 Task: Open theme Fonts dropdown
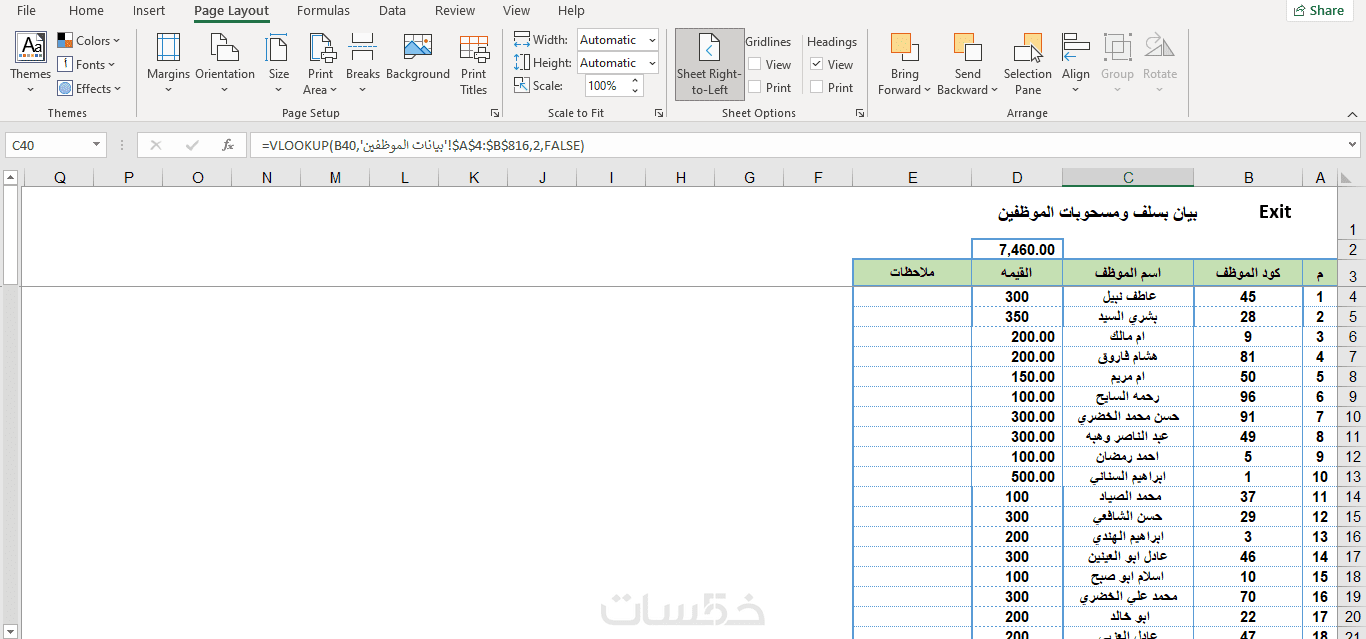[86, 65]
